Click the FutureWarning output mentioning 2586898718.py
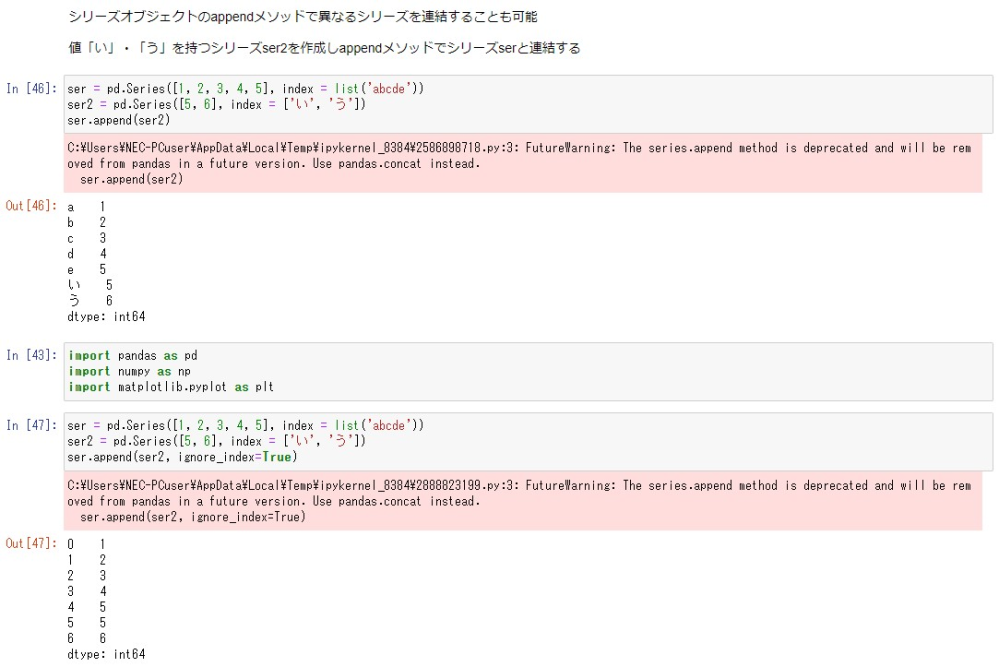This screenshot has height=667, width=999. pyautogui.click(x=522, y=164)
